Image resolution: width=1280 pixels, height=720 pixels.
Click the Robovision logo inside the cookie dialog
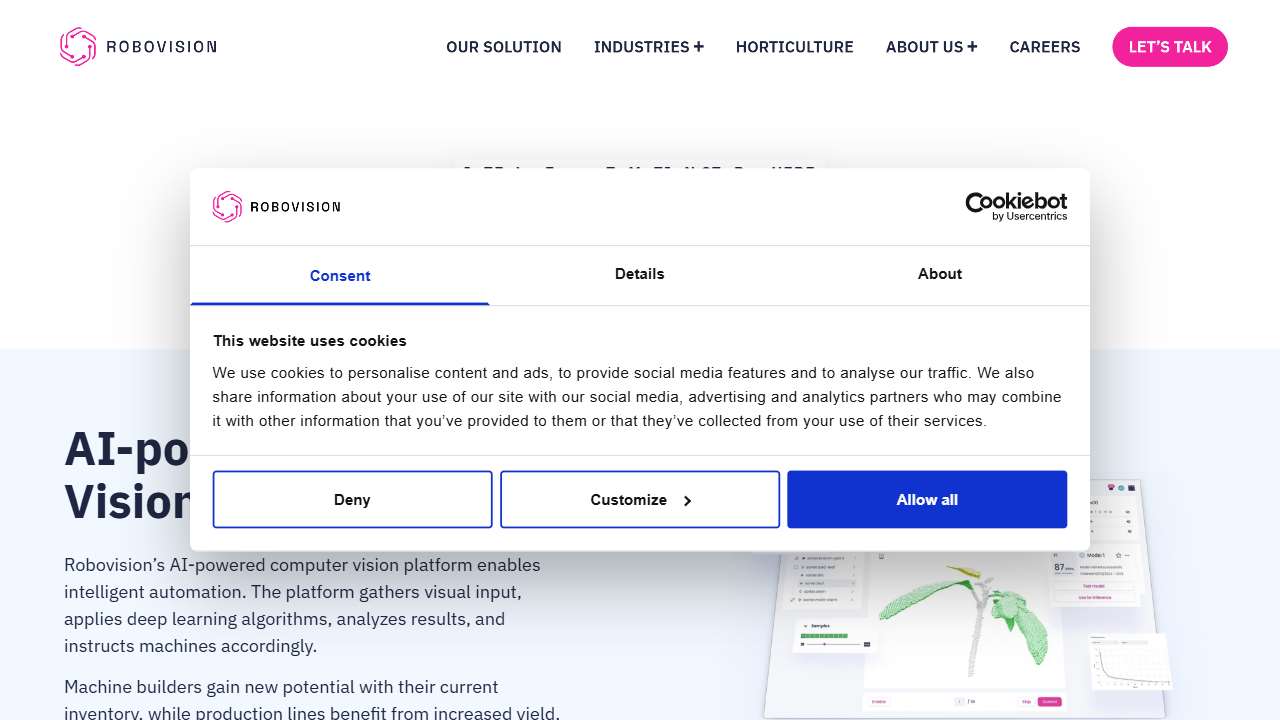pyautogui.click(x=276, y=207)
